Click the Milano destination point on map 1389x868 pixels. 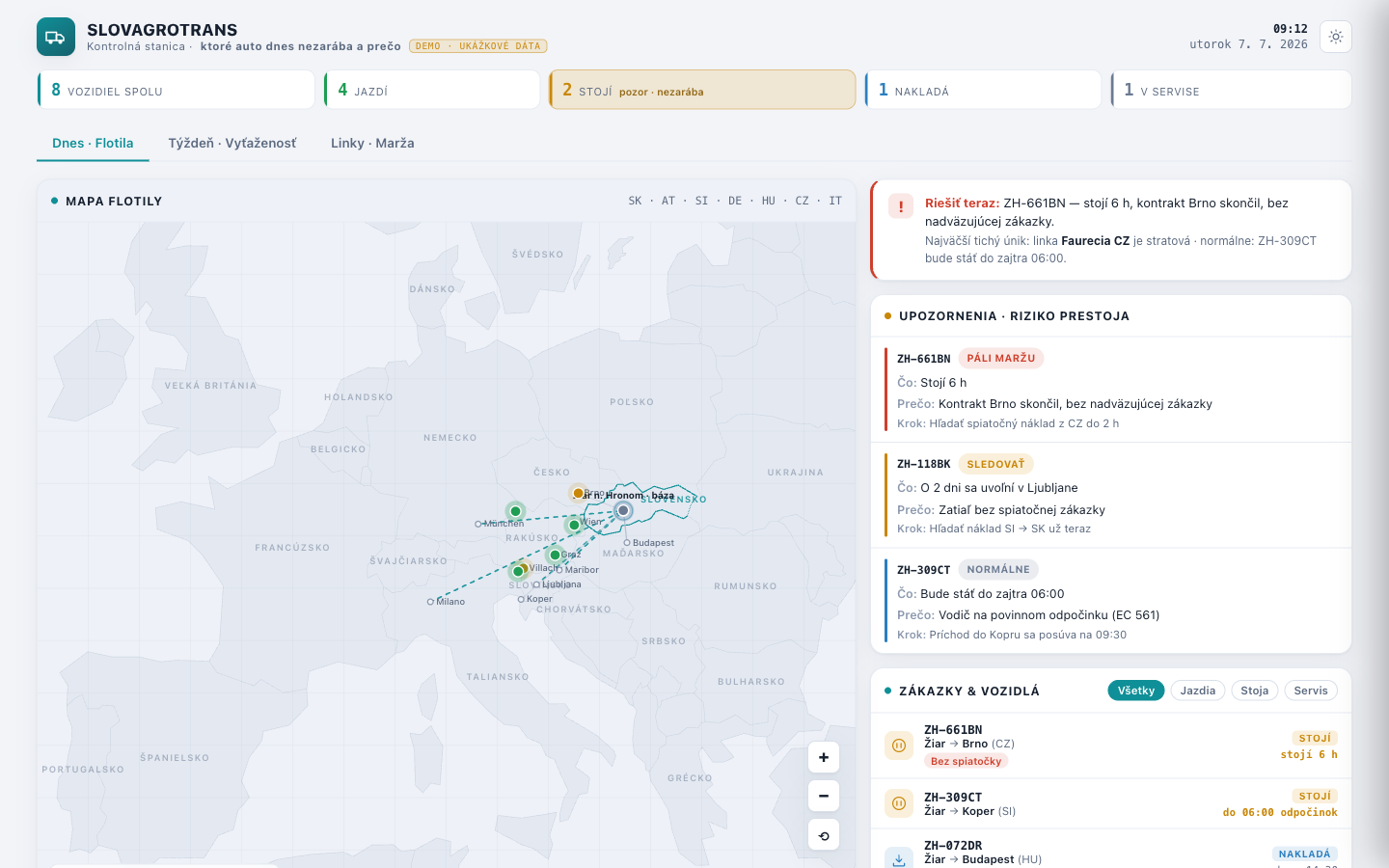(430, 602)
